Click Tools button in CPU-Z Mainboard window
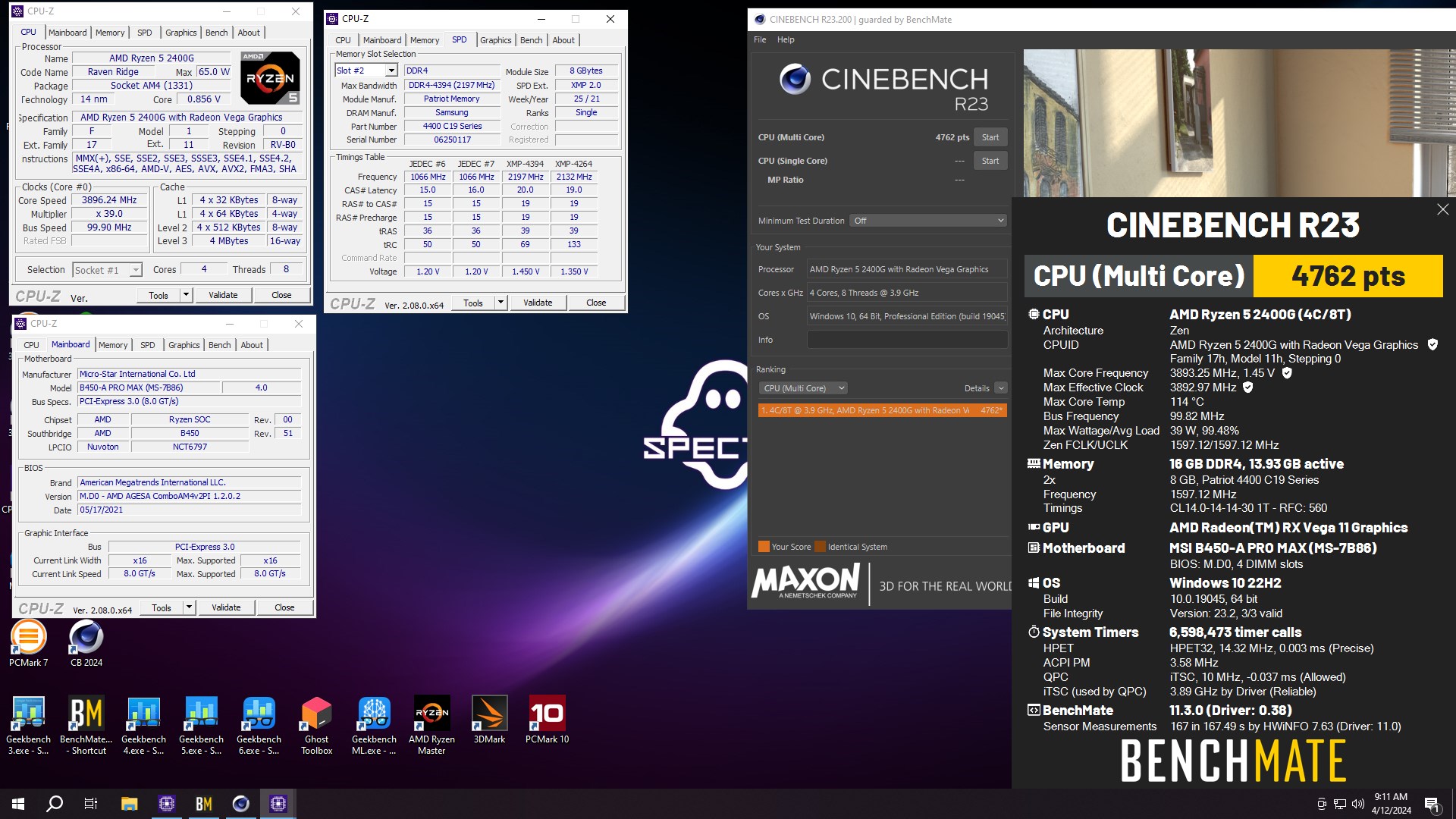The image size is (1456, 819). [162, 607]
